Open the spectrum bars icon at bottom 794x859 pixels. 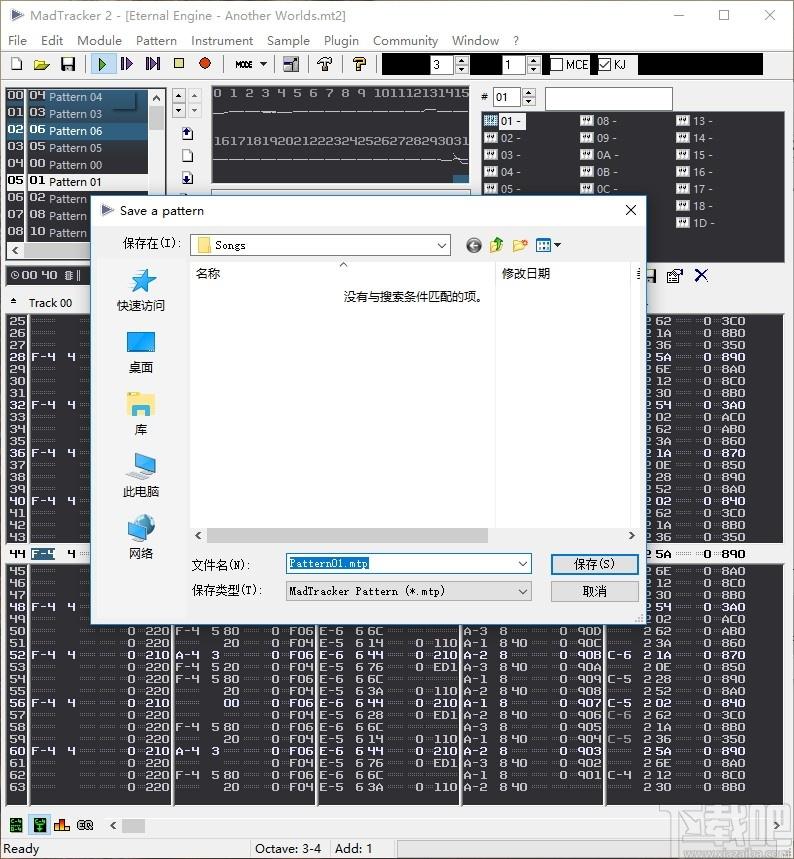click(x=61, y=825)
